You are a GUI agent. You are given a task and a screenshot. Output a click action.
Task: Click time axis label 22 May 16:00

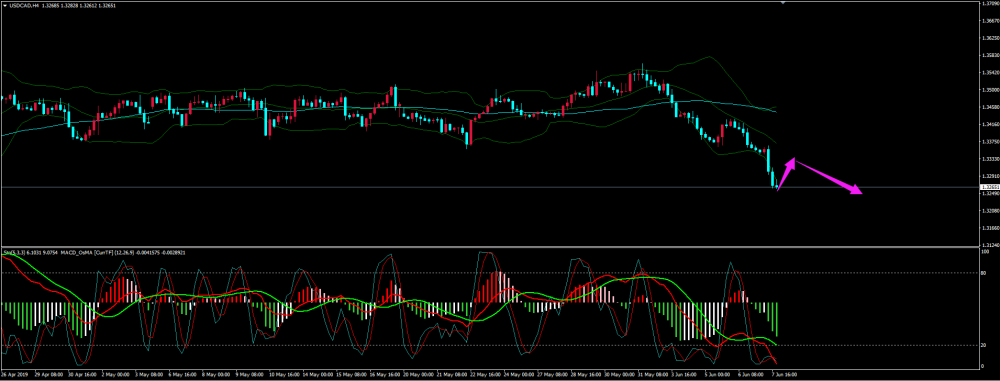click(485, 375)
